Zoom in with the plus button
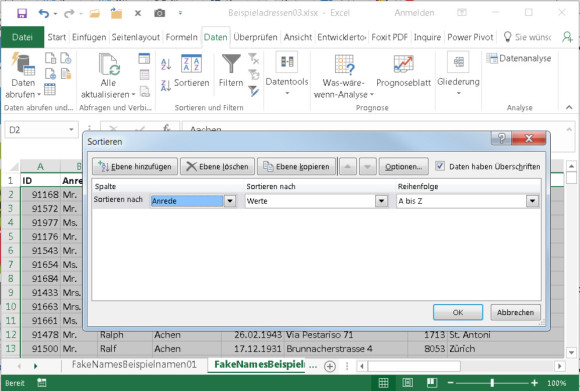The height and width of the screenshot is (391, 580). click(x=534, y=383)
